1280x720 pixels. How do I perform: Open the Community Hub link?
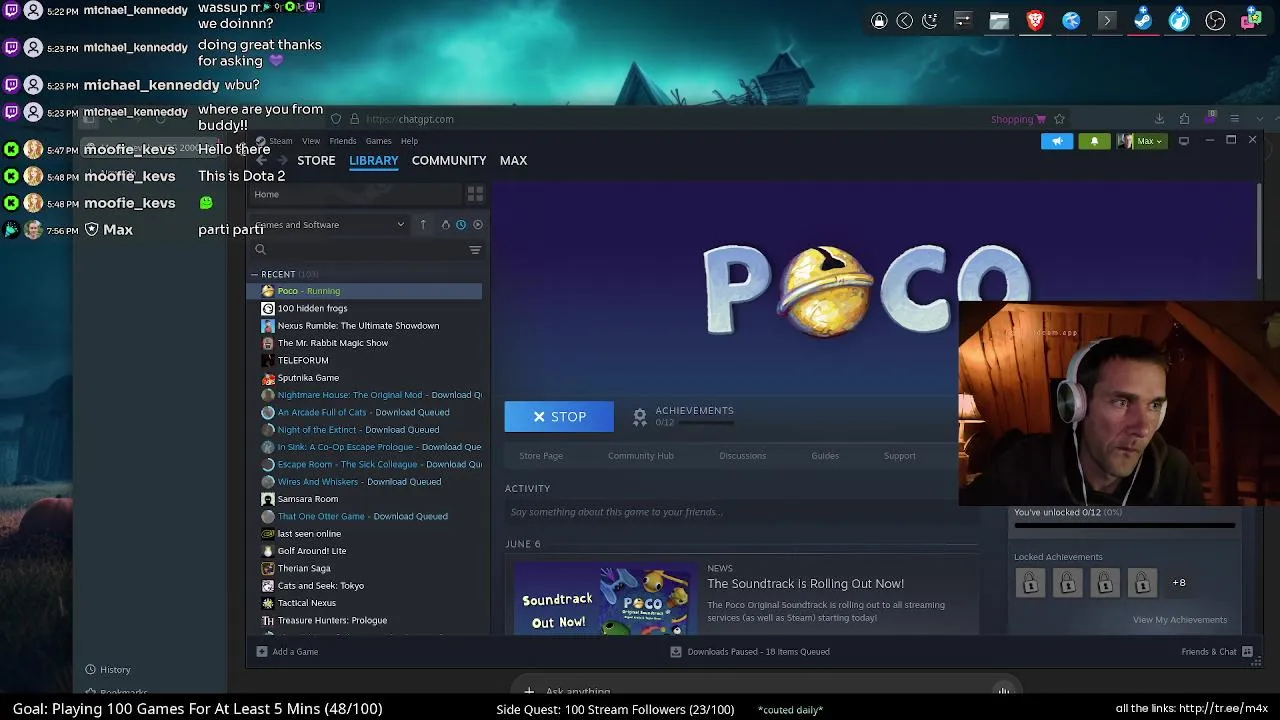641,456
